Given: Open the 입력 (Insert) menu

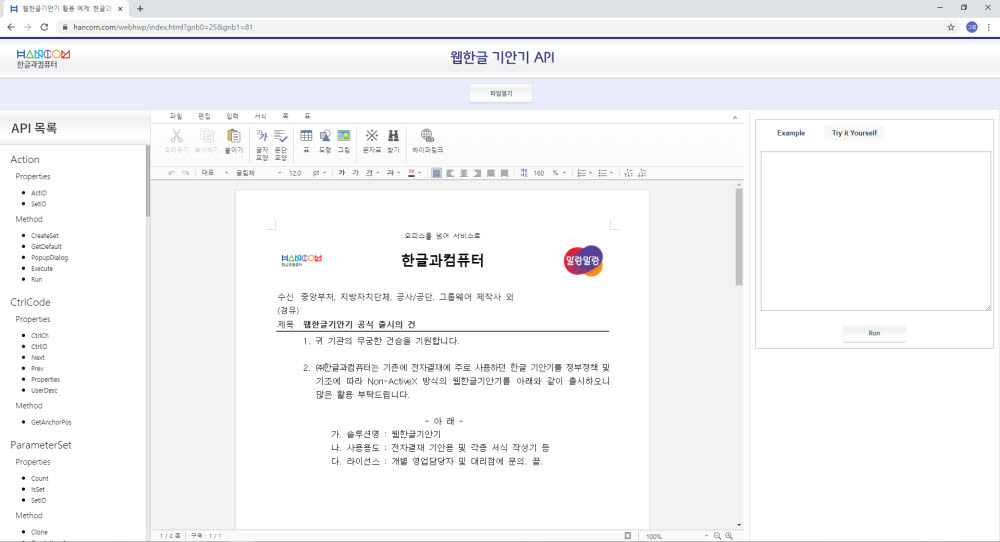Looking at the screenshot, I should click(x=232, y=116).
